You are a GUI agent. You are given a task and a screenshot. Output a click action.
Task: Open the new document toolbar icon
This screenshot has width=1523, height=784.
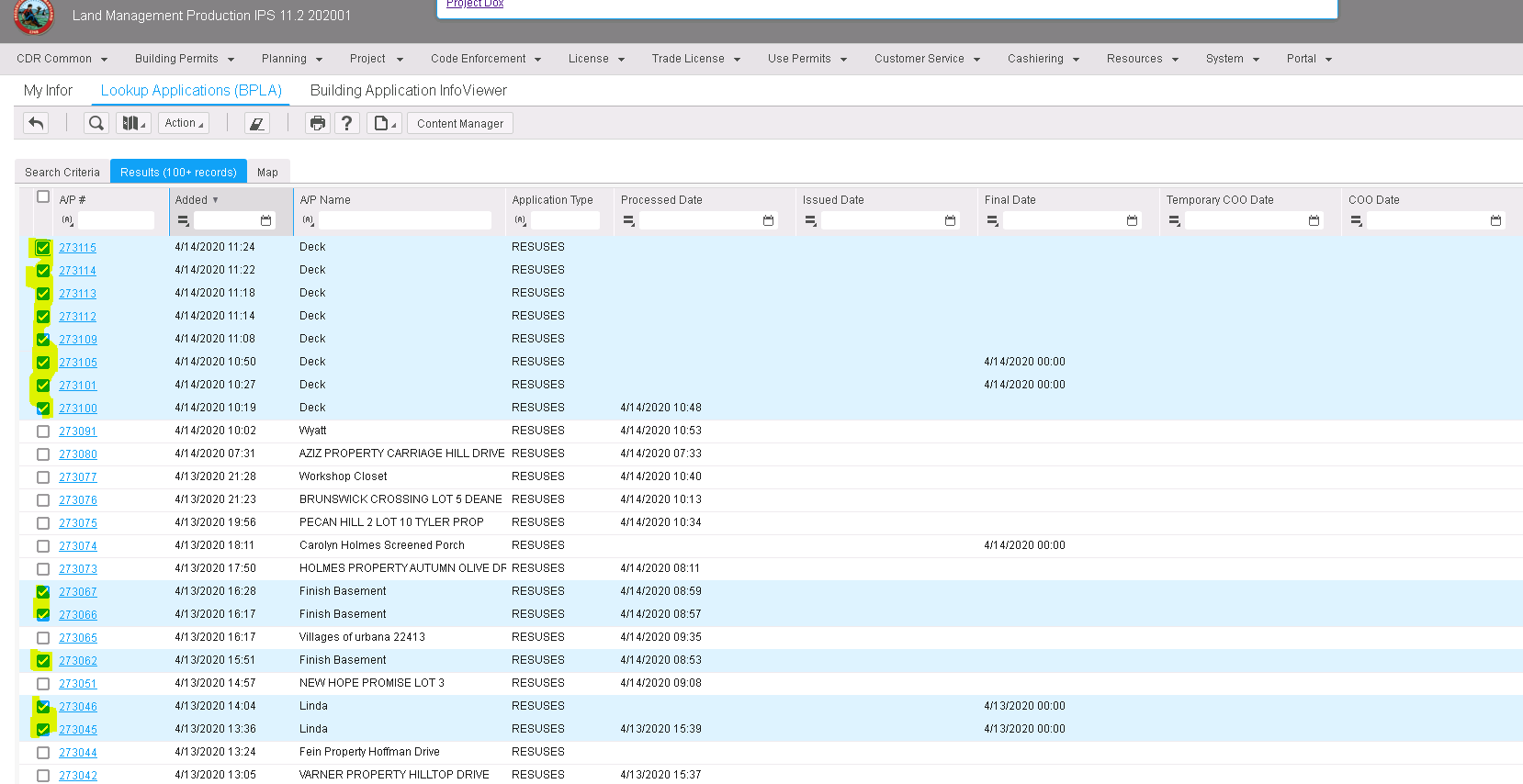point(384,123)
